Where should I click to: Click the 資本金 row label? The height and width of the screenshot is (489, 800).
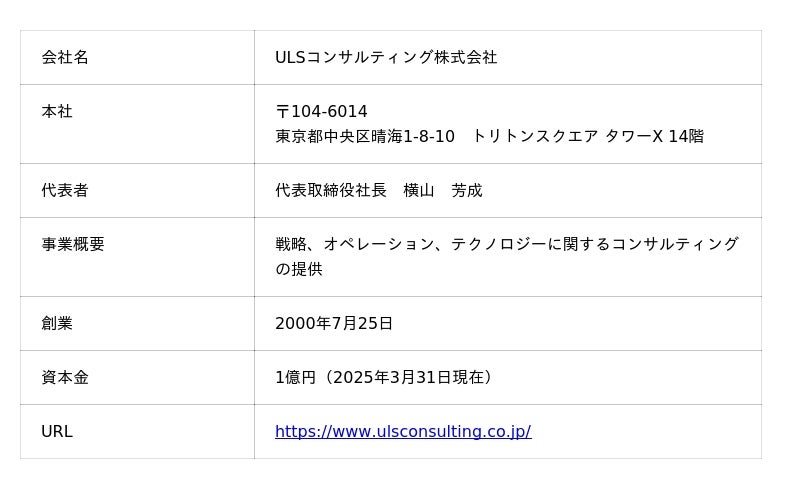[65, 378]
